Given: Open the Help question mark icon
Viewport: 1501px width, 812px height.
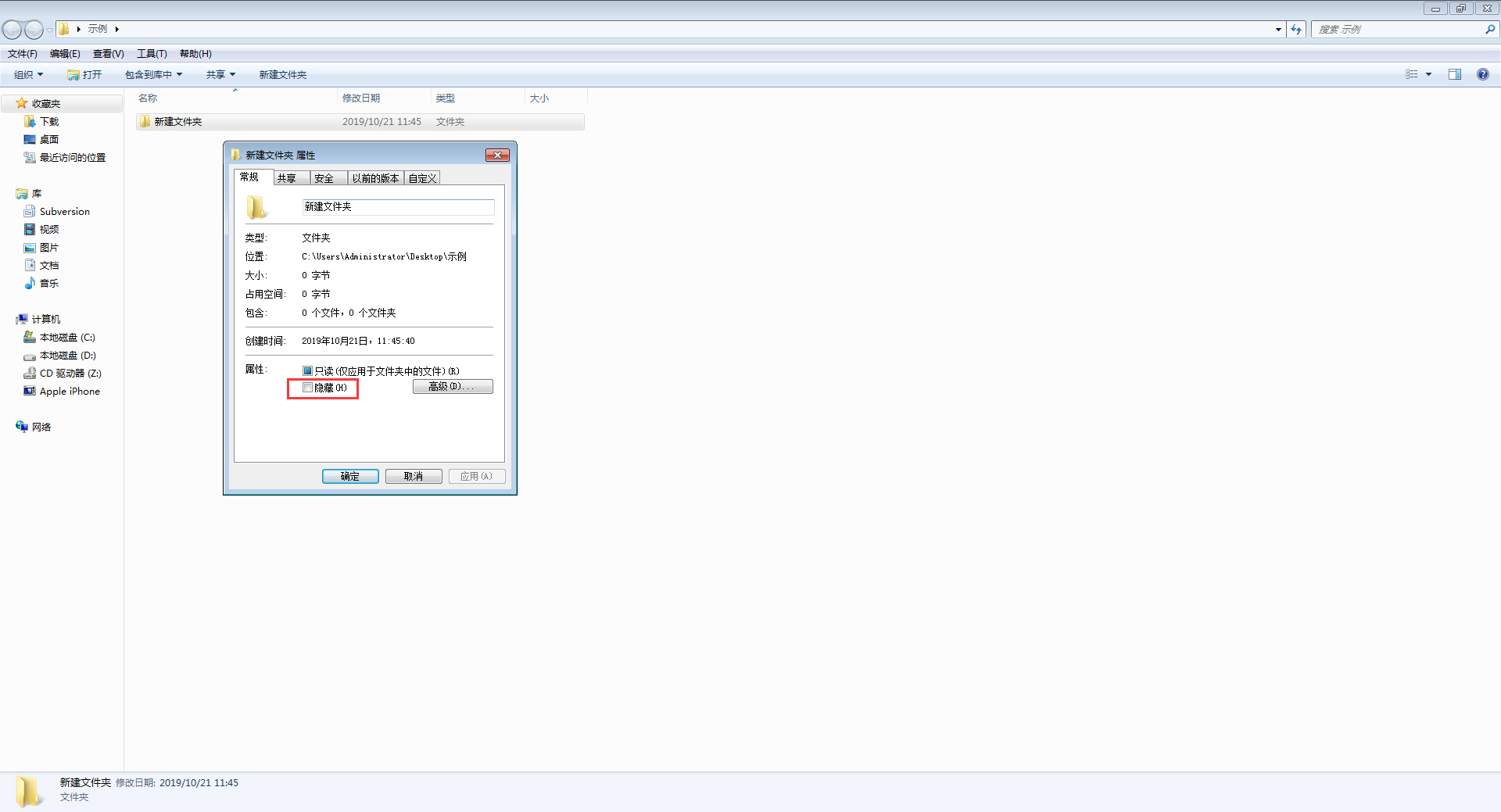Looking at the screenshot, I should point(1483,74).
